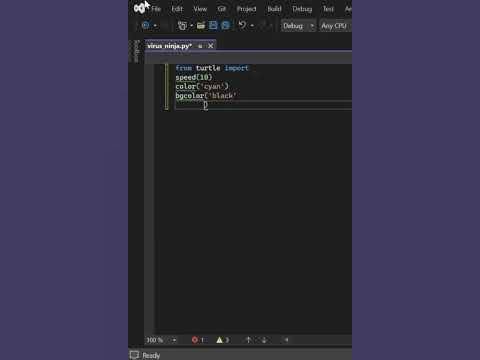Open the Debug configuration dropdown
Screen dimensions: 480x360
coord(298,26)
